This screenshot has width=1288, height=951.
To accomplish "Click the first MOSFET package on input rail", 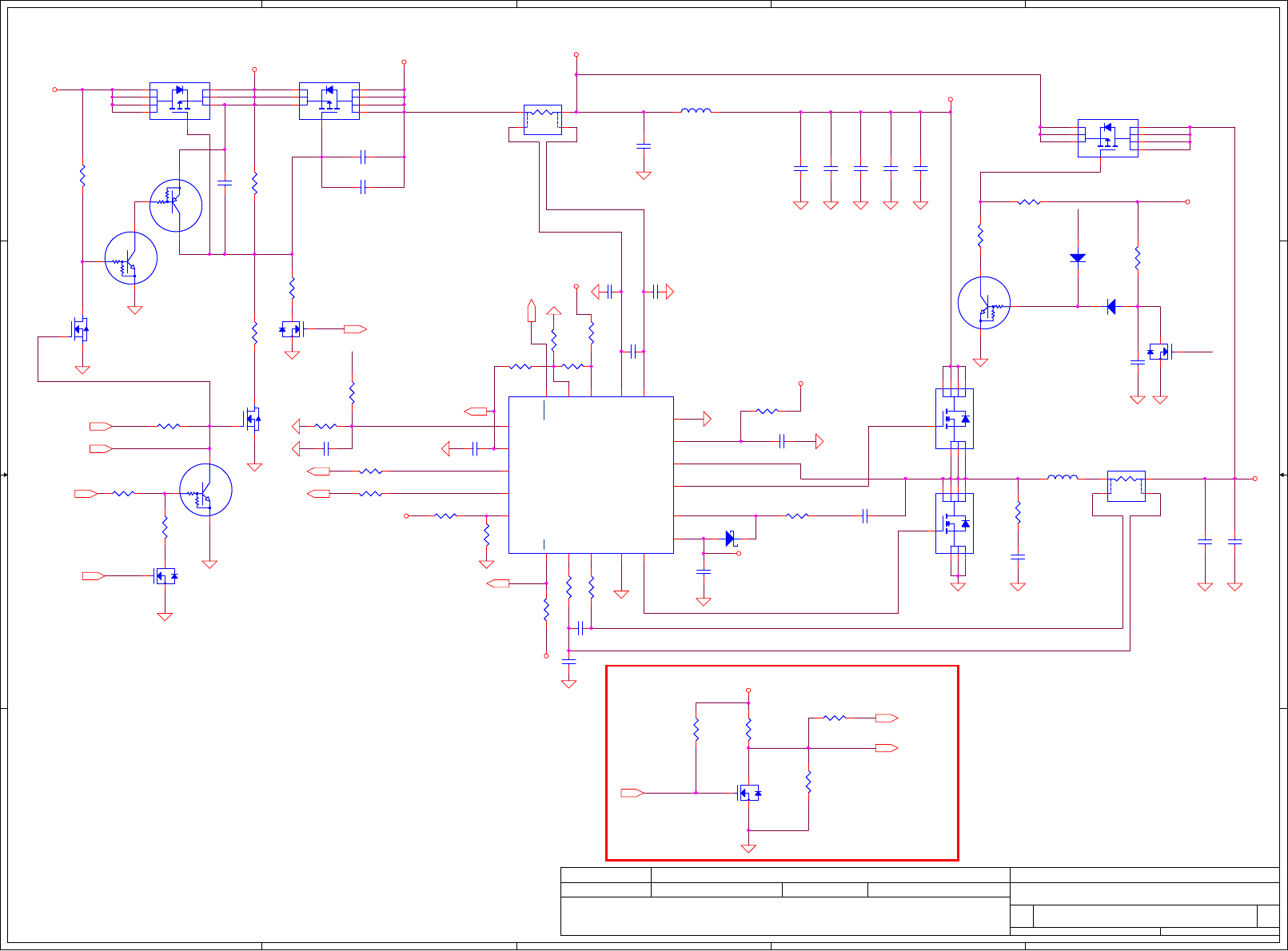I will pos(180,101).
